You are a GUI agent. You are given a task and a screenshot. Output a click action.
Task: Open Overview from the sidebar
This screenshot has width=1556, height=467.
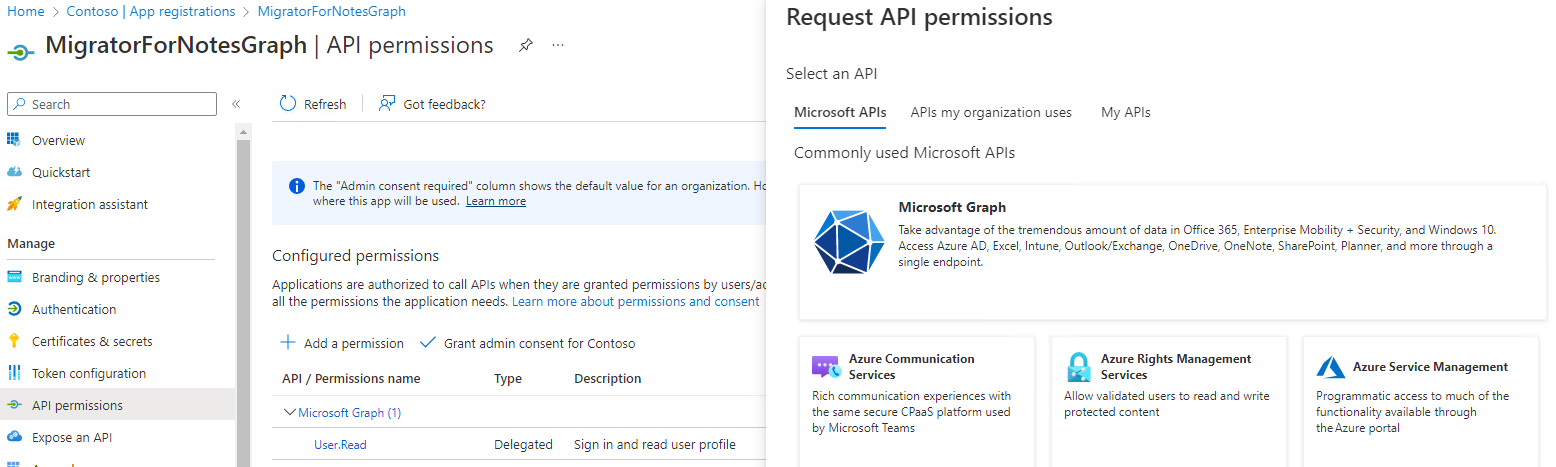click(58, 140)
